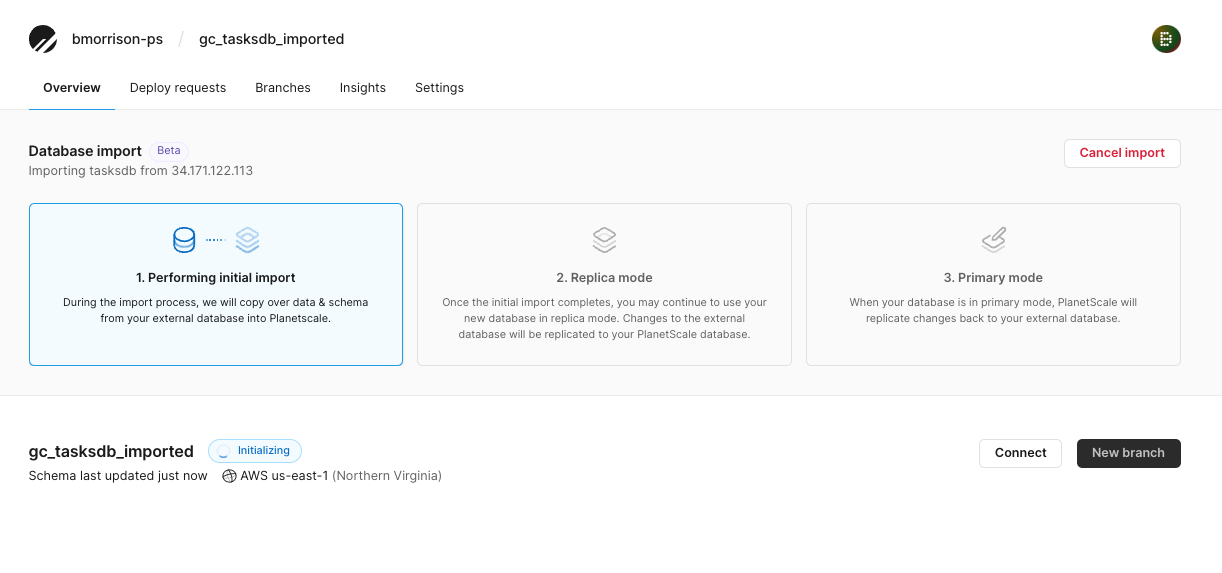The height and width of the screenshot is (573, 1222).
Task: Open the user avatar menu
Action: [1166, 39]
